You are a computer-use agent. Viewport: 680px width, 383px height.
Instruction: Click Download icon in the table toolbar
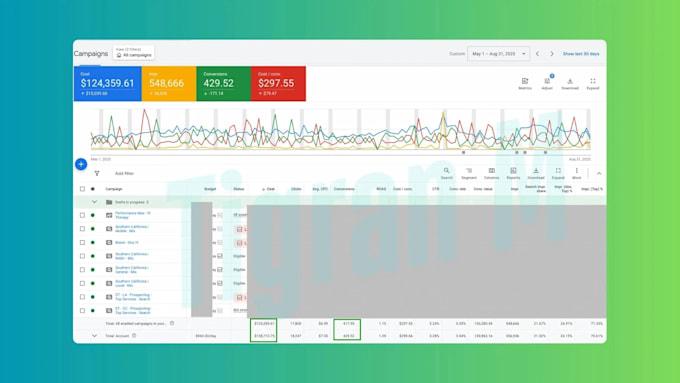click(x=536, y=171)
